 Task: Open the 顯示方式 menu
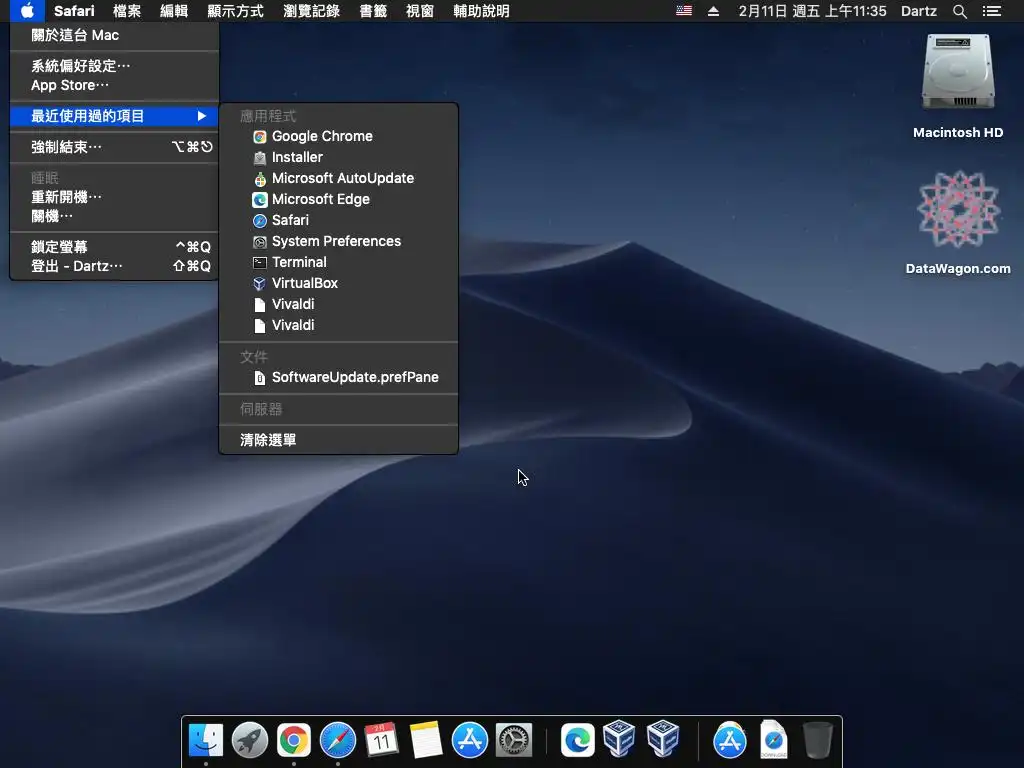click(x=235, y=10)
